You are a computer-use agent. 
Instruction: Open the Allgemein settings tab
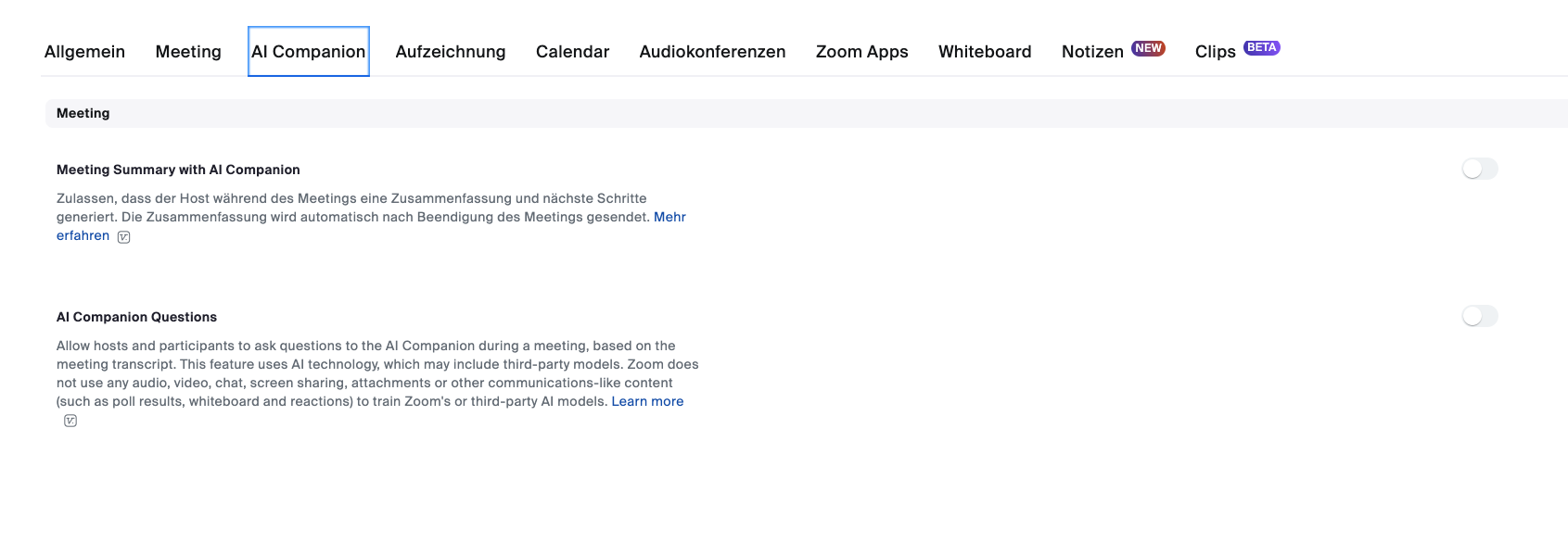tap(84, 52)
